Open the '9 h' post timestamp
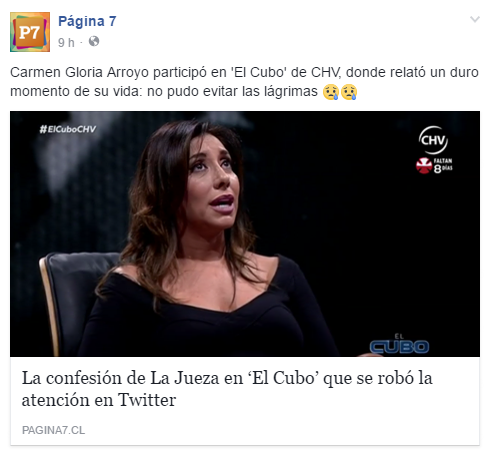Viewport: 486px width, 454px height. (66, 42)
